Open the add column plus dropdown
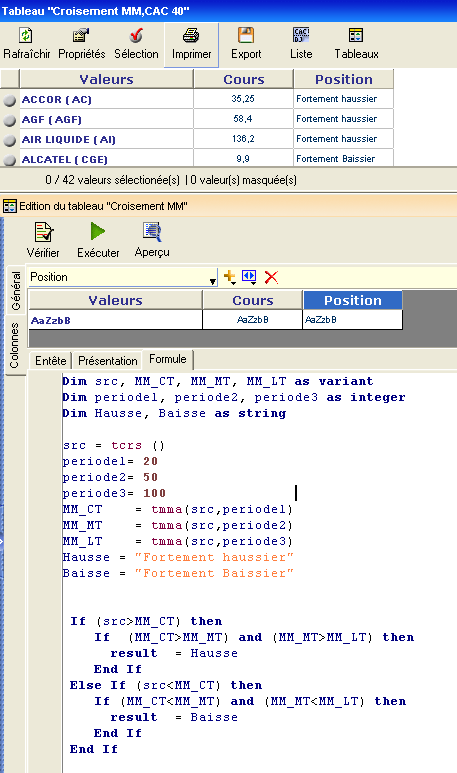This screenshot has width=457, height=773. (x=229, y=277)
